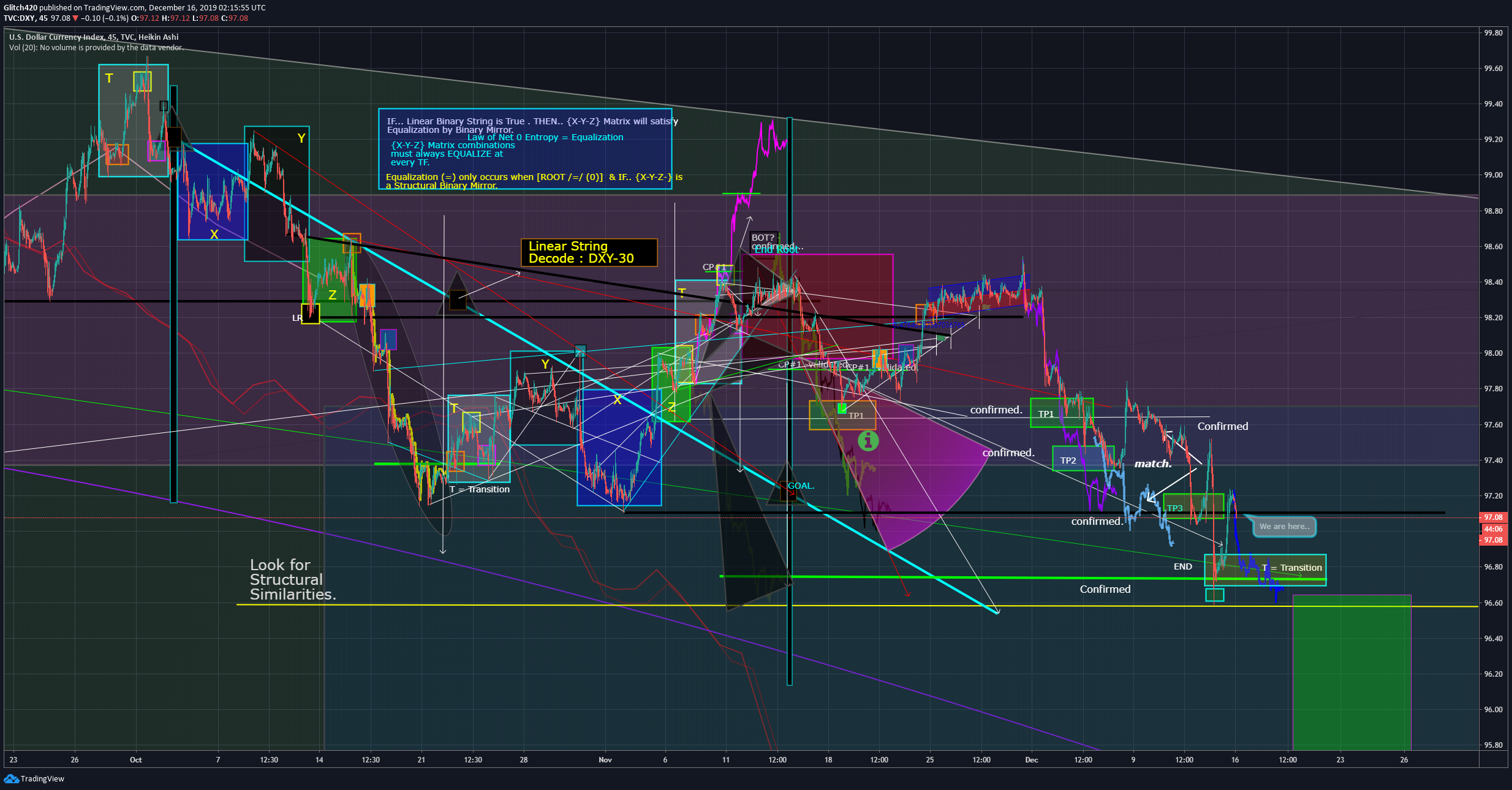Click the cyan "End Root" annotation

(776, 250)
